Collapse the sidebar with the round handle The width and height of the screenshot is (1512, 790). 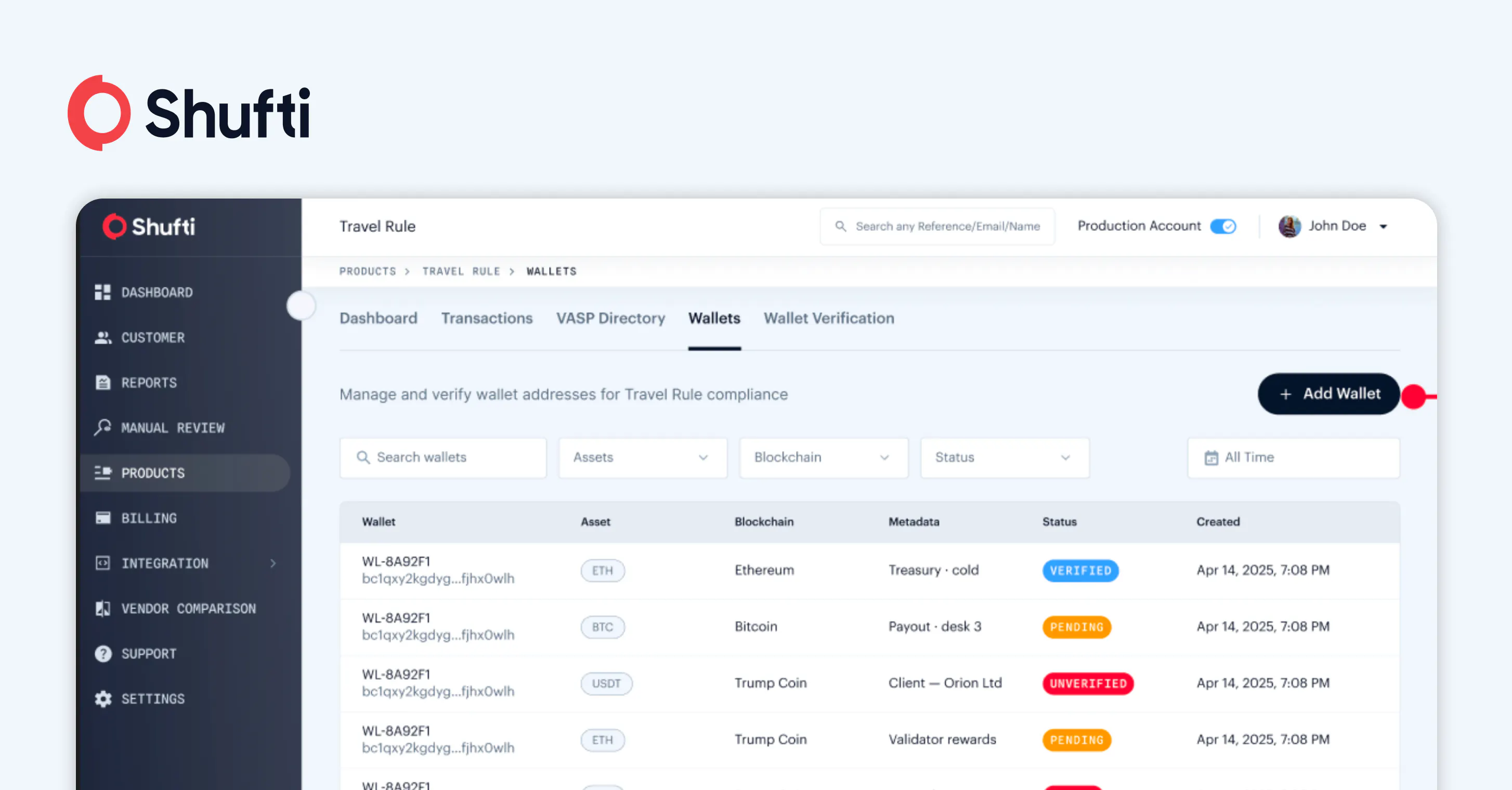pyautogui.click(x=301, y=306)
